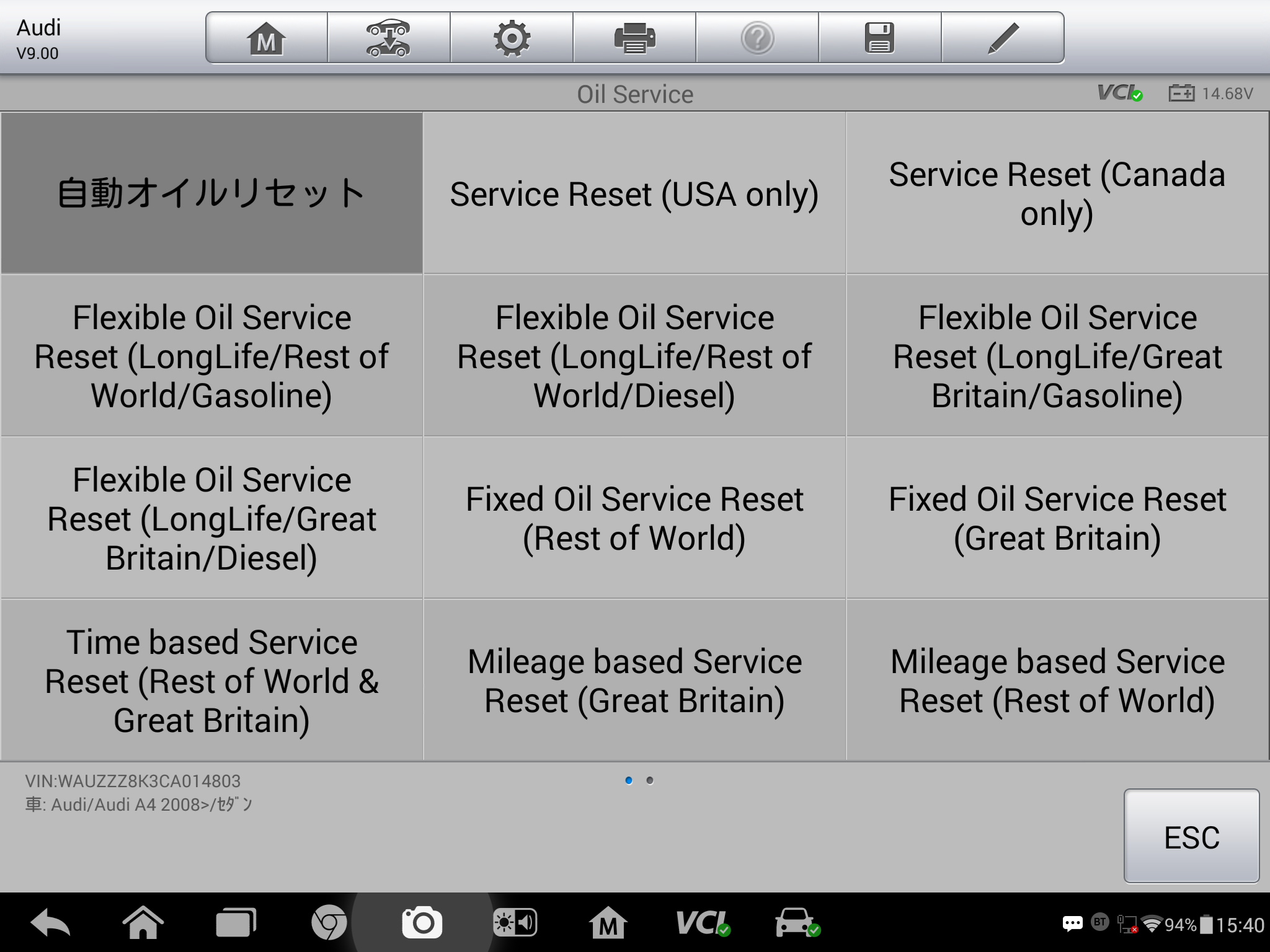The image size is (1270, 952).
Task: Open data logging with the pencil icon
Action: (1003, 38)
